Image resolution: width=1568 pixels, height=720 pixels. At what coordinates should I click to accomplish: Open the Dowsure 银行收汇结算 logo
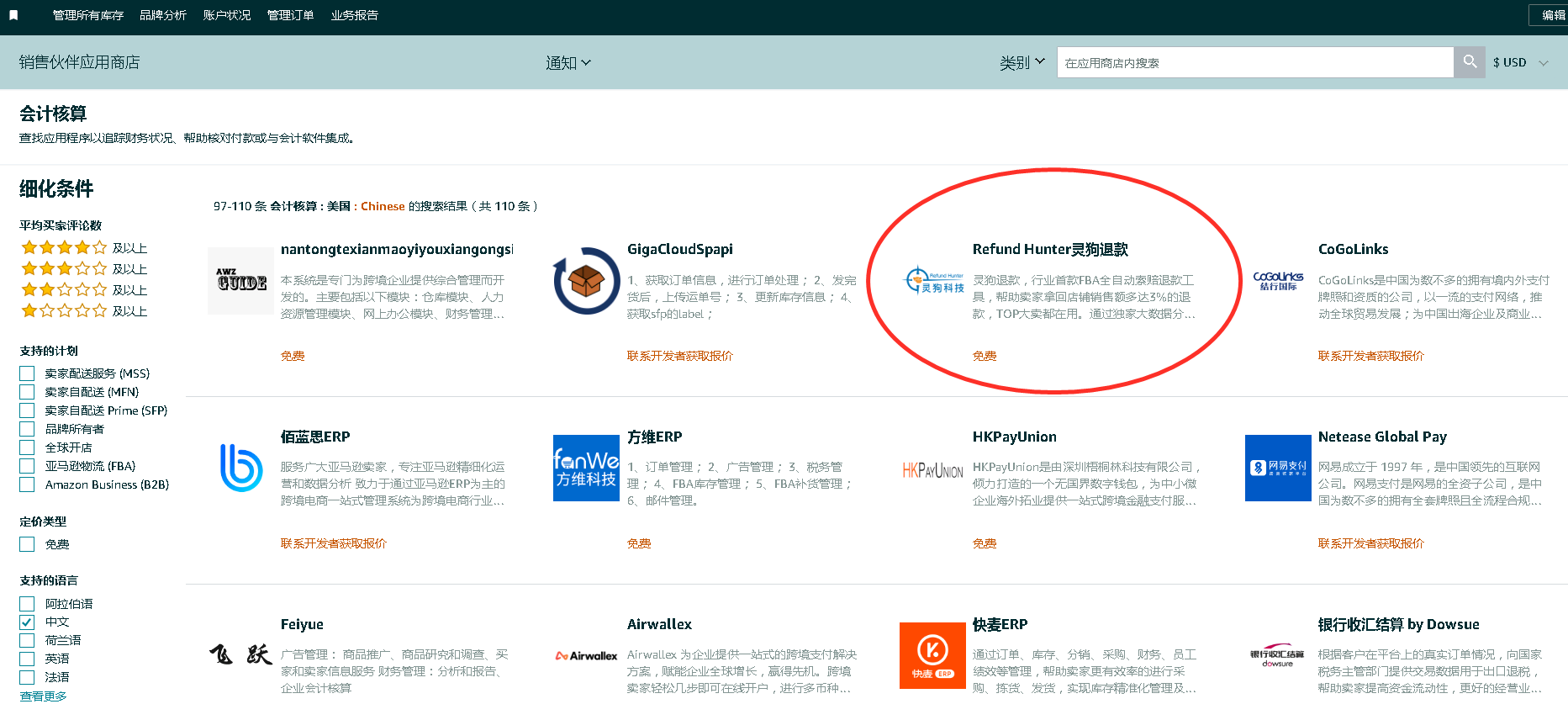[1278, 657]
